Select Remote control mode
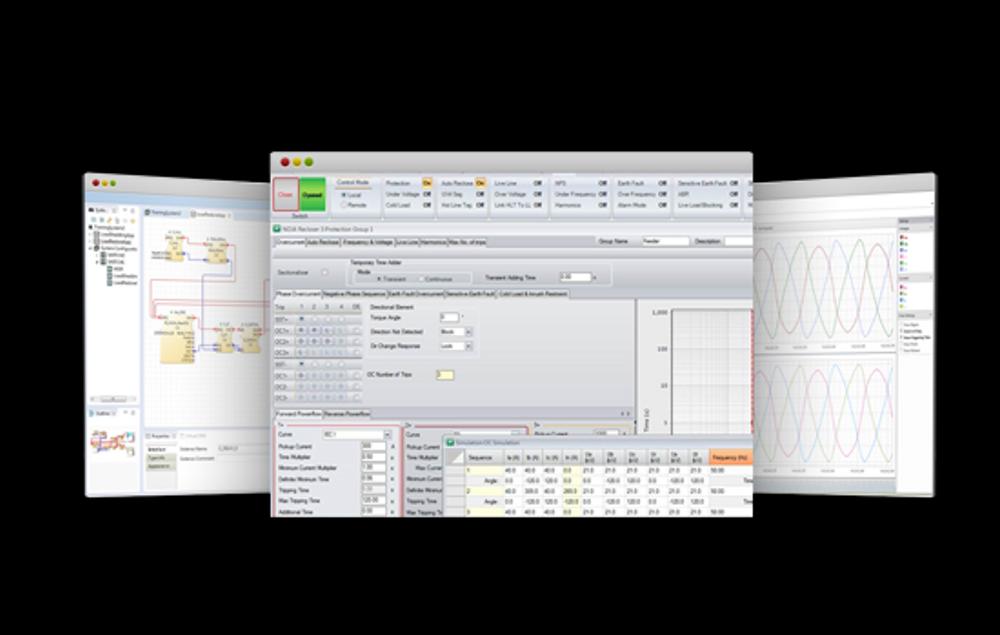Viewport: 1000px width, 635px height. click(x=344, y=205)
